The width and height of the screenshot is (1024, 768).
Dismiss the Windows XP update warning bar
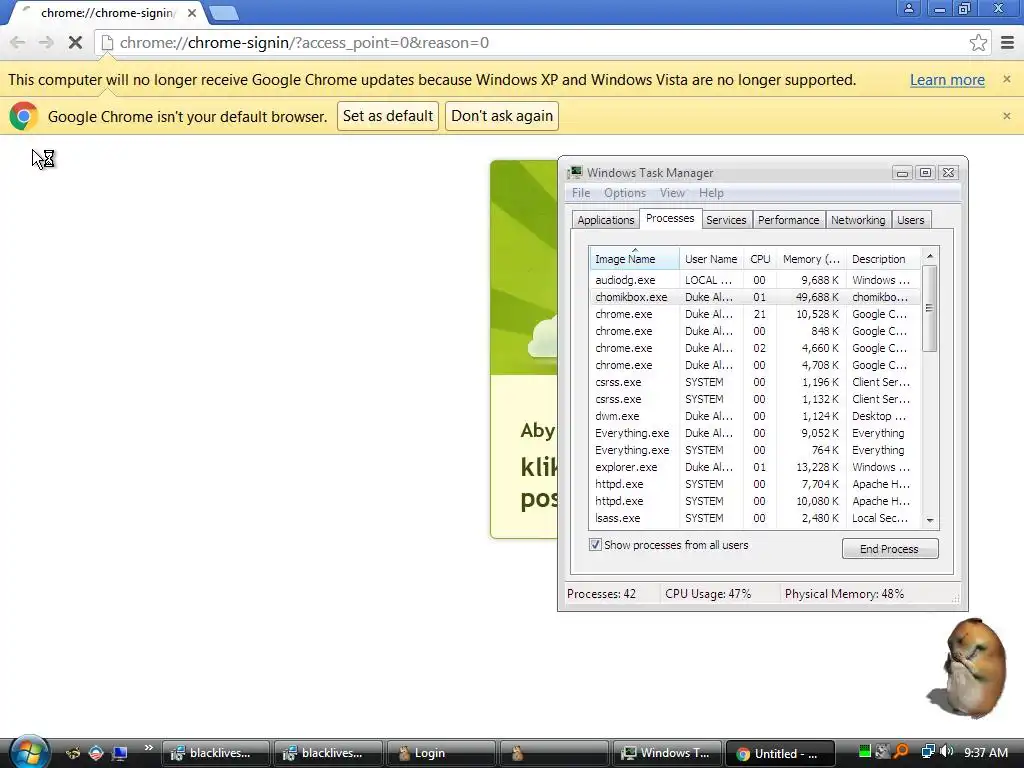pos(1006,79)
